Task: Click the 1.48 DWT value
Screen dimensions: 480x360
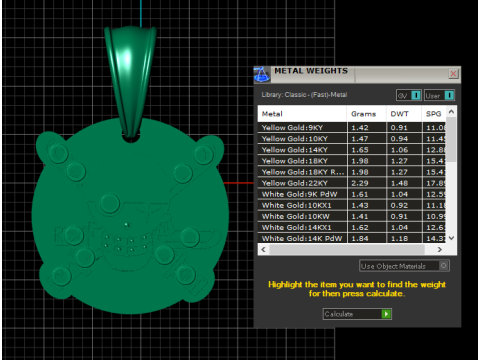Action: tap(399, 183)
